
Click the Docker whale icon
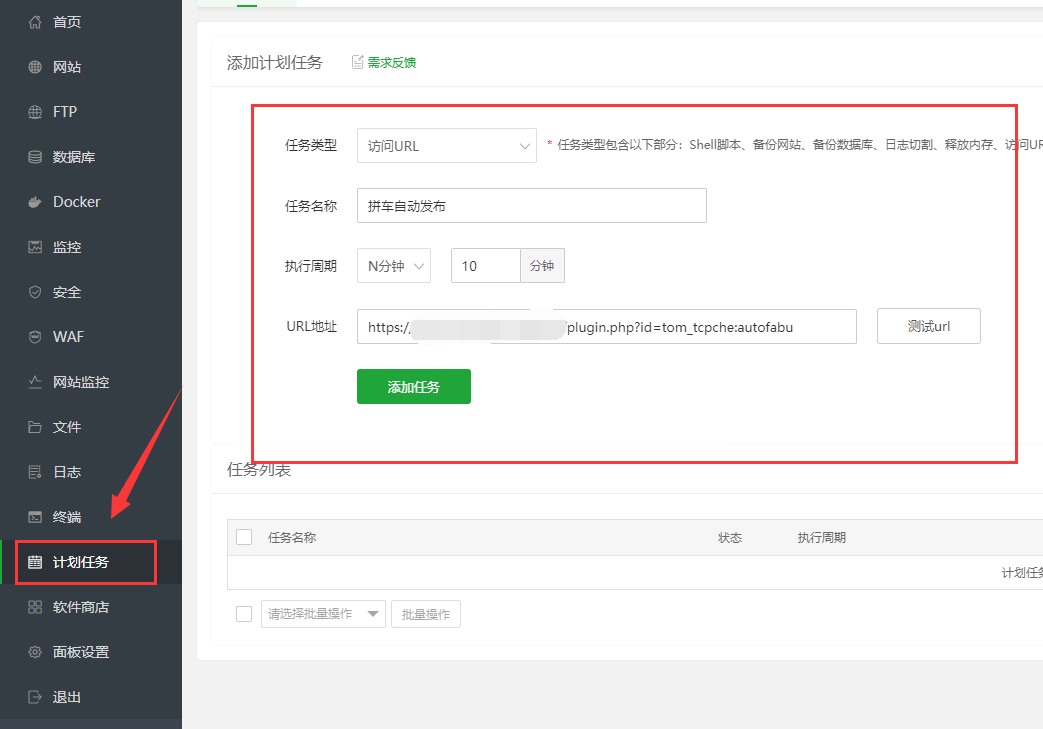point(35,202)
